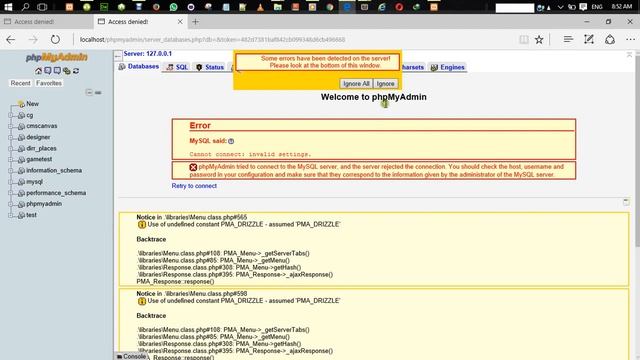Open Edge Reading view icon

[x=524, y=40]
